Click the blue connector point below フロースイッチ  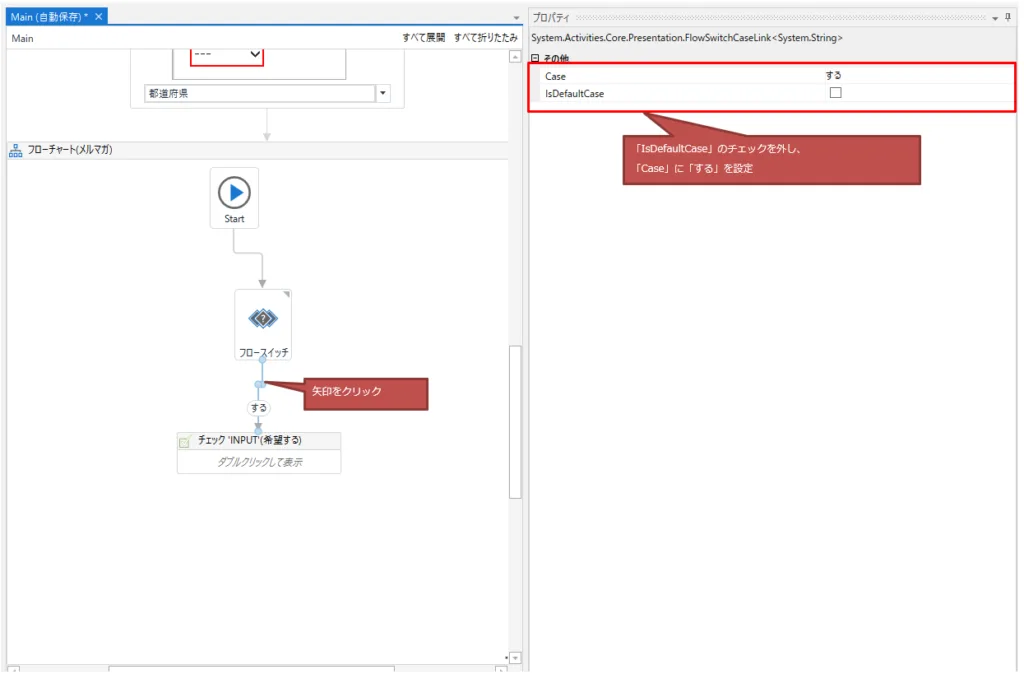click(x=260, y=384)
